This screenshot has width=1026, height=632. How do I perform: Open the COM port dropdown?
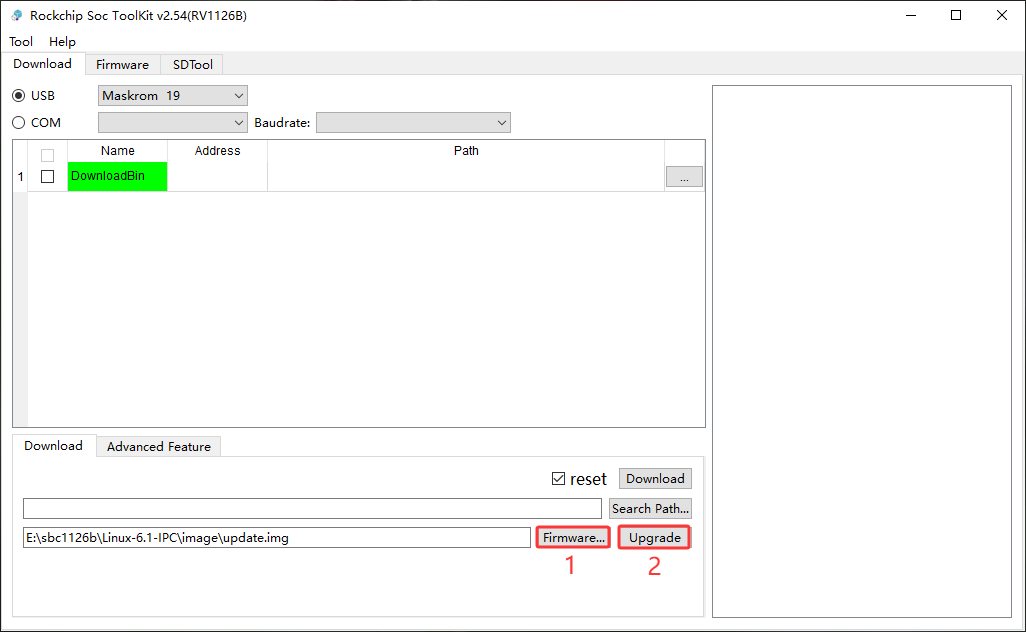click(173, 122)
